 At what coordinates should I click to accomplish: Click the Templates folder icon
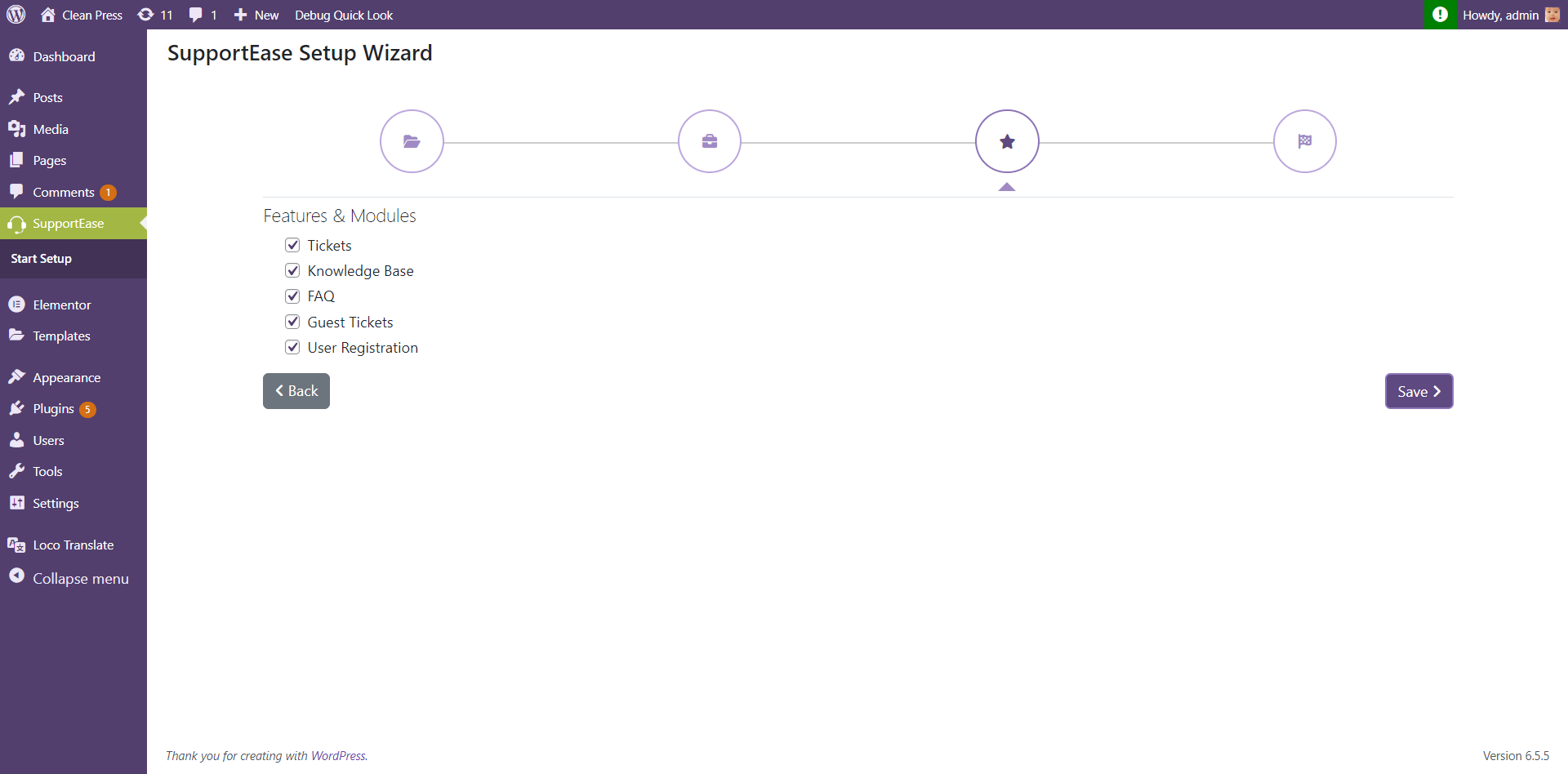point(16,336)
